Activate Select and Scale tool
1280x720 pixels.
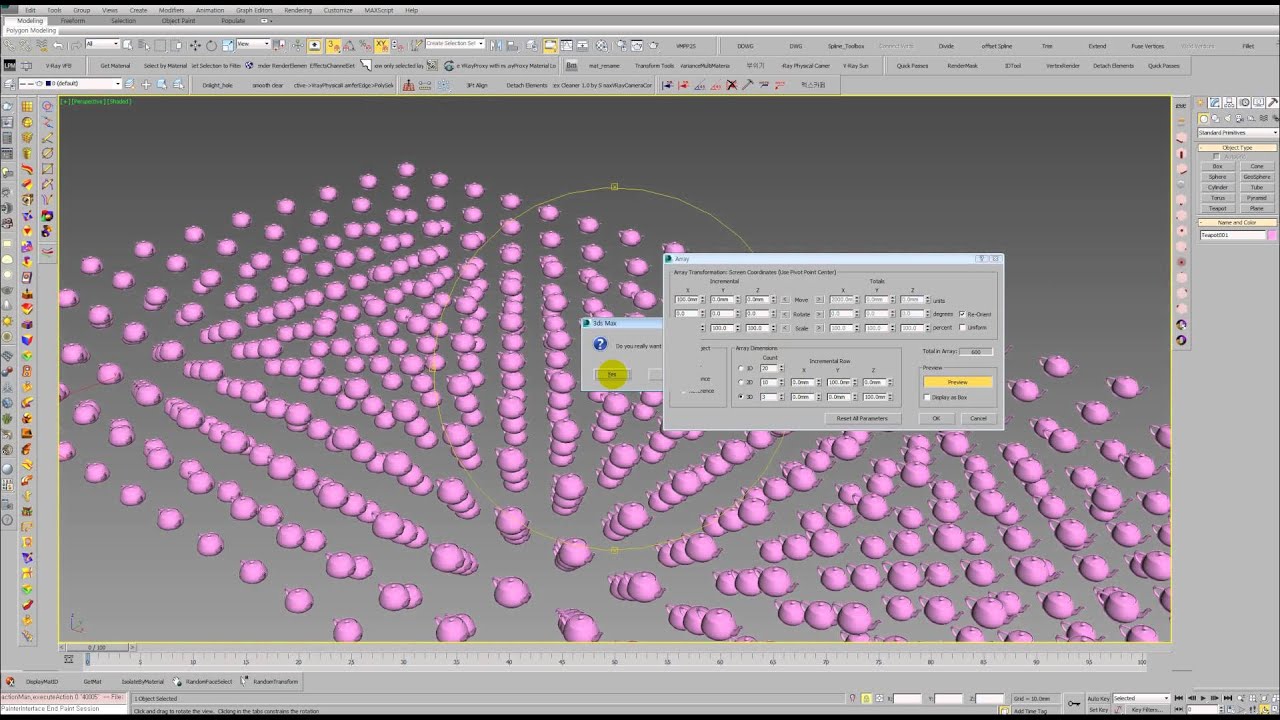pos(227,44)
